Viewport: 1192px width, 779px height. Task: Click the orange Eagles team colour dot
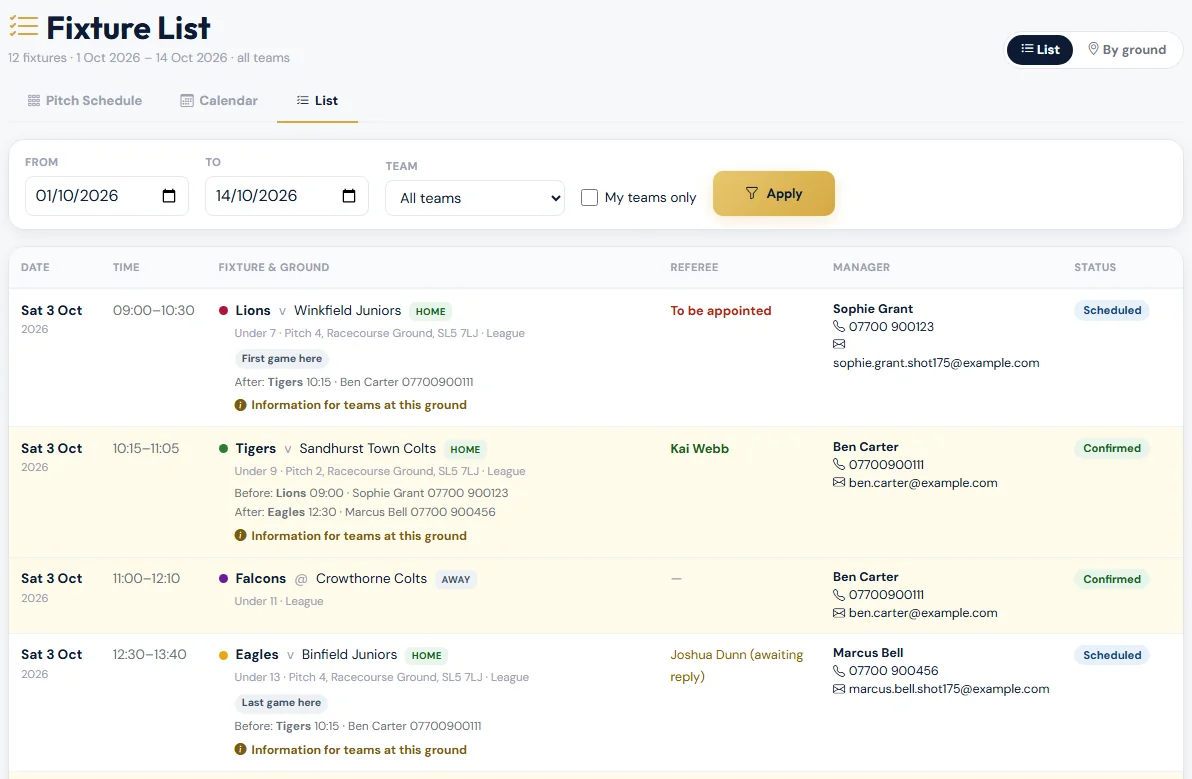pyautogui.click(x=224, y=655)
